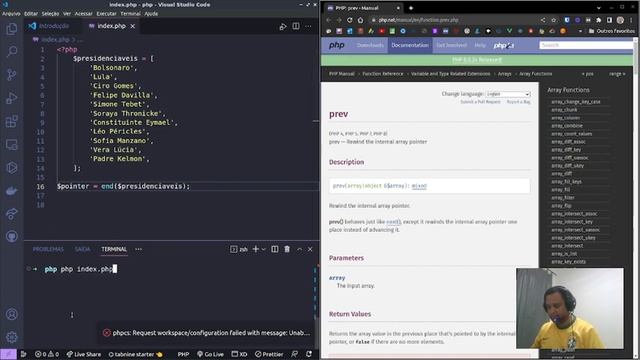Viewport: 640px width, 360px height.
Task: Open the Docker view in activity bar
Action: pyautogui.click(x=12, y=191)
